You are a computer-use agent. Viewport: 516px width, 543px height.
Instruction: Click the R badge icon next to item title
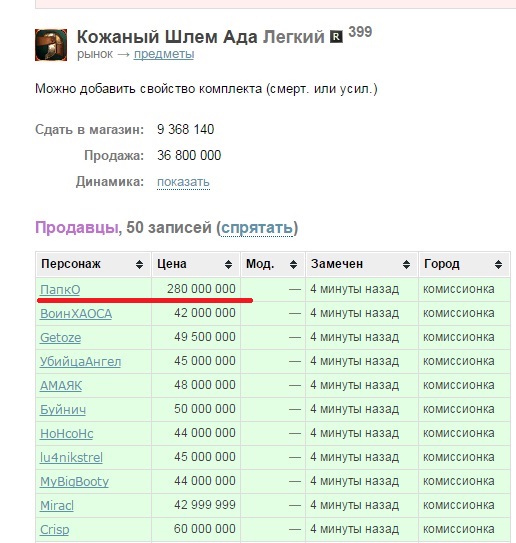(x=336, y=37)
